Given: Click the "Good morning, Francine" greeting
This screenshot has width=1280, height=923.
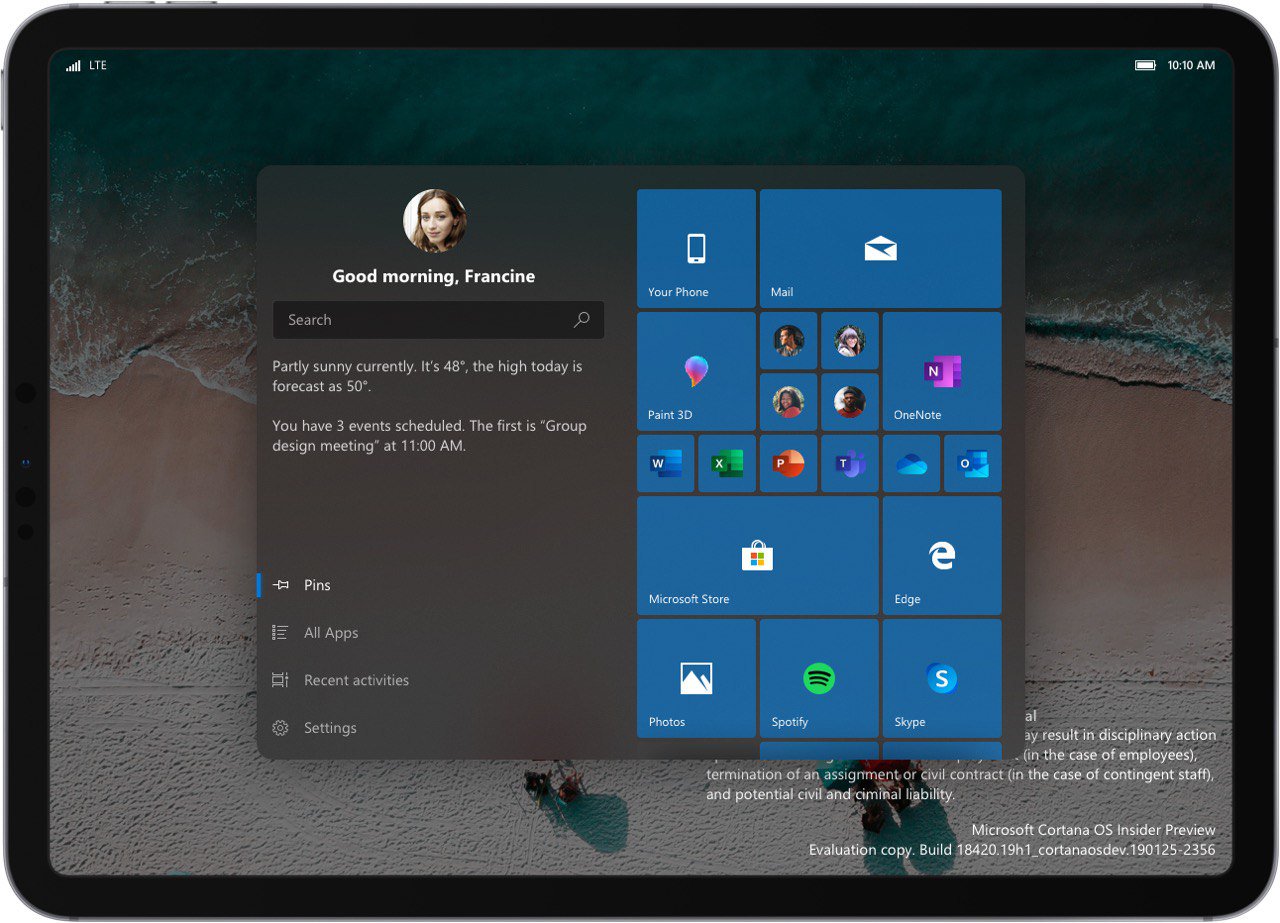Looking at the screenshot, I should (x=433, y=276).
